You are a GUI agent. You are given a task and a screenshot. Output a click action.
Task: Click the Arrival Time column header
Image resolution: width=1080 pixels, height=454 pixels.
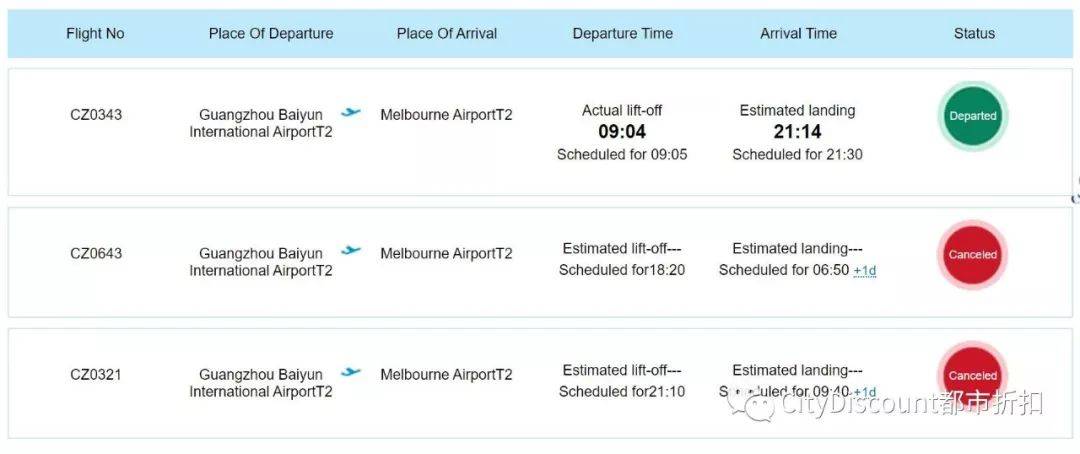pyautogui.click(x=798, y=33)
